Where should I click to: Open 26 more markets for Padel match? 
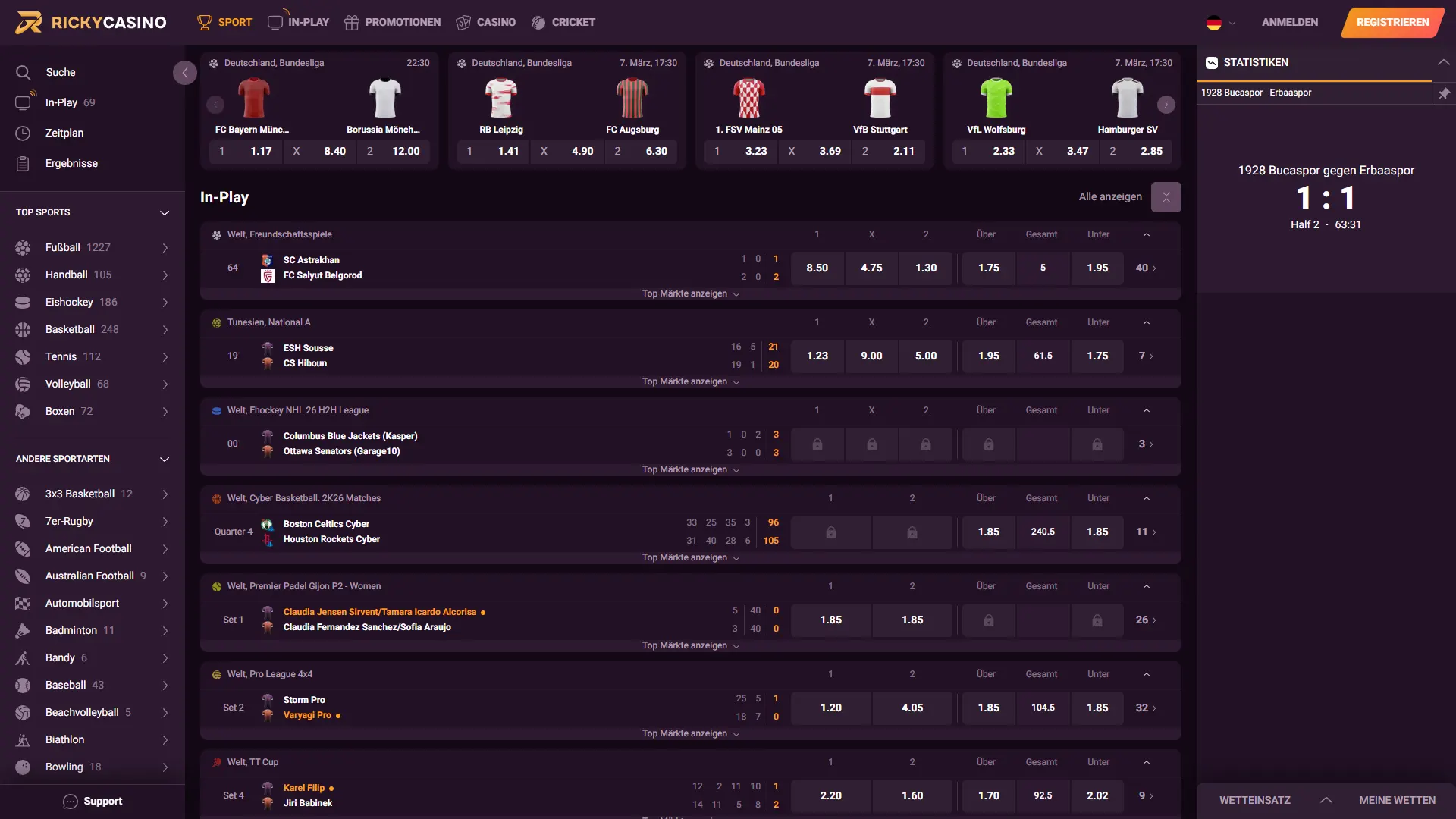click(1146, 620)
